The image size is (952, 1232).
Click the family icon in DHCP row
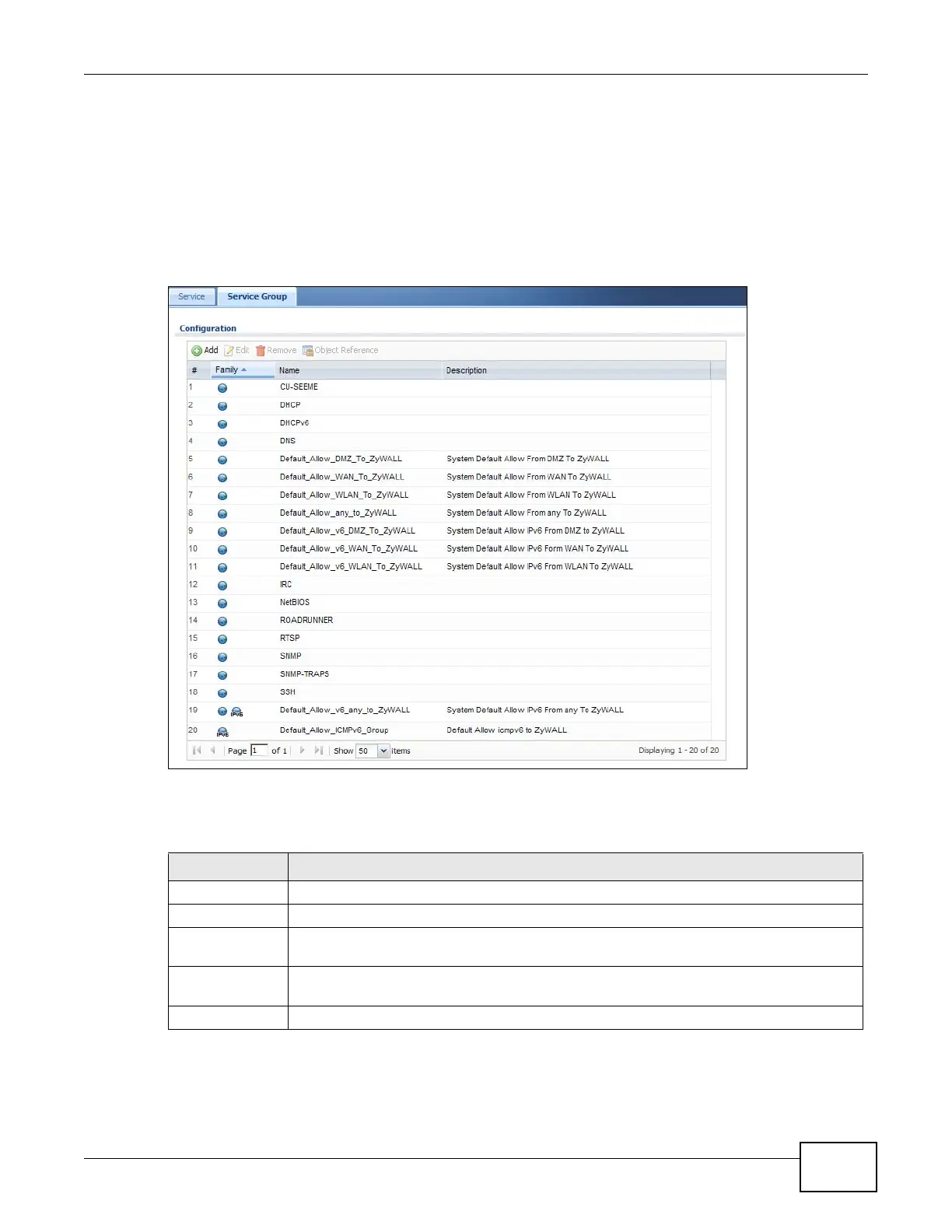point(222,406)
